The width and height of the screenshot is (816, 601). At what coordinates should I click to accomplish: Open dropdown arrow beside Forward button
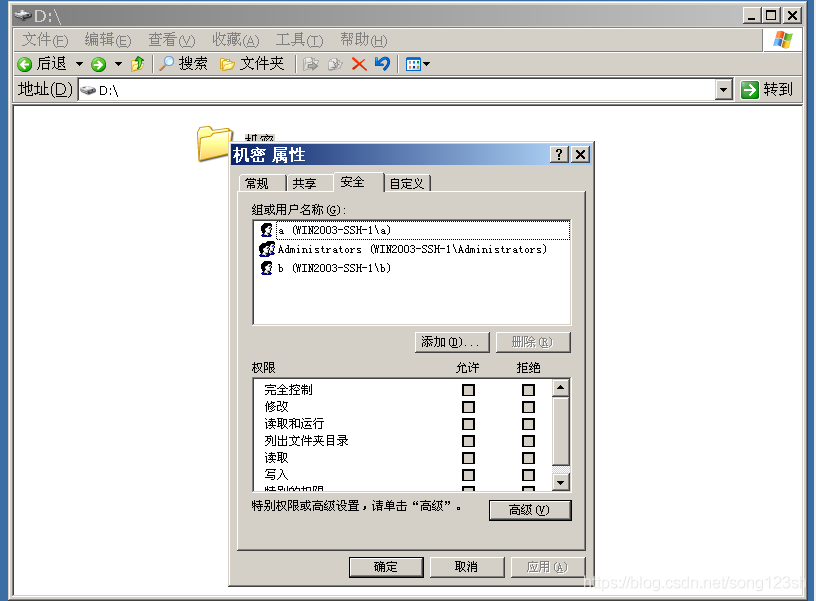[119, 64]
